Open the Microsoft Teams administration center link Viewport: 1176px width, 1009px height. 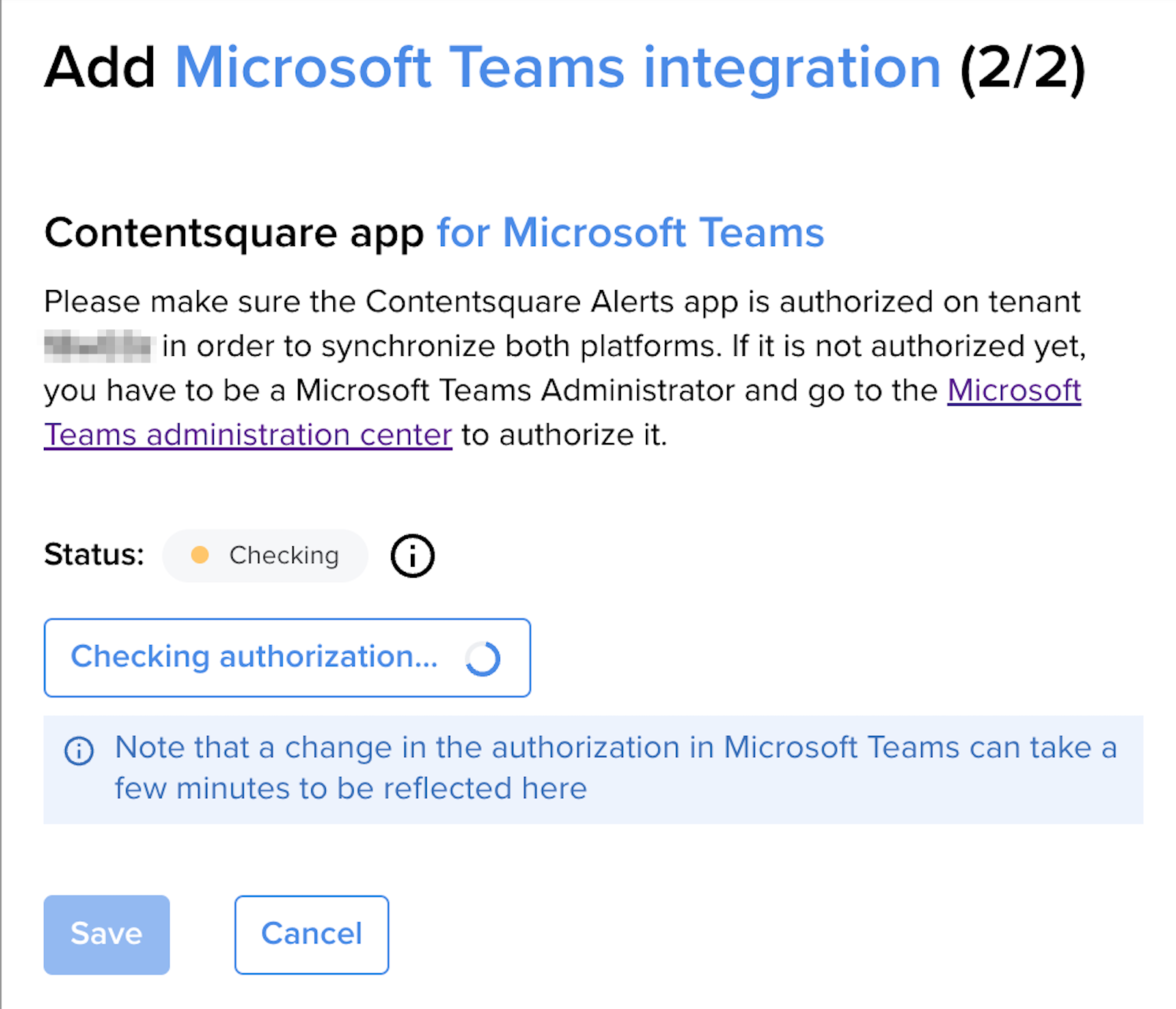[x=248, y=435]
